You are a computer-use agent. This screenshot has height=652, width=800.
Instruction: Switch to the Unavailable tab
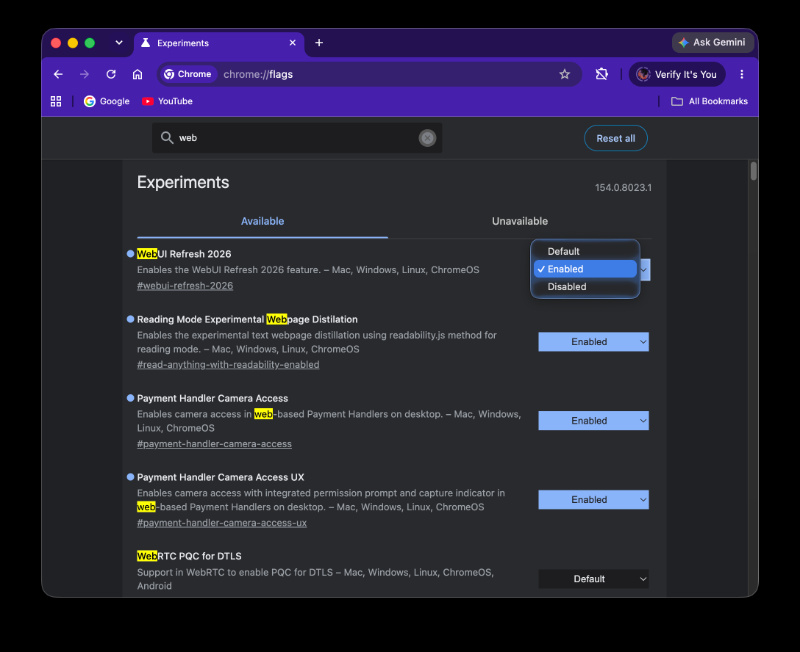pyautogui.click(x=519, y=221)
